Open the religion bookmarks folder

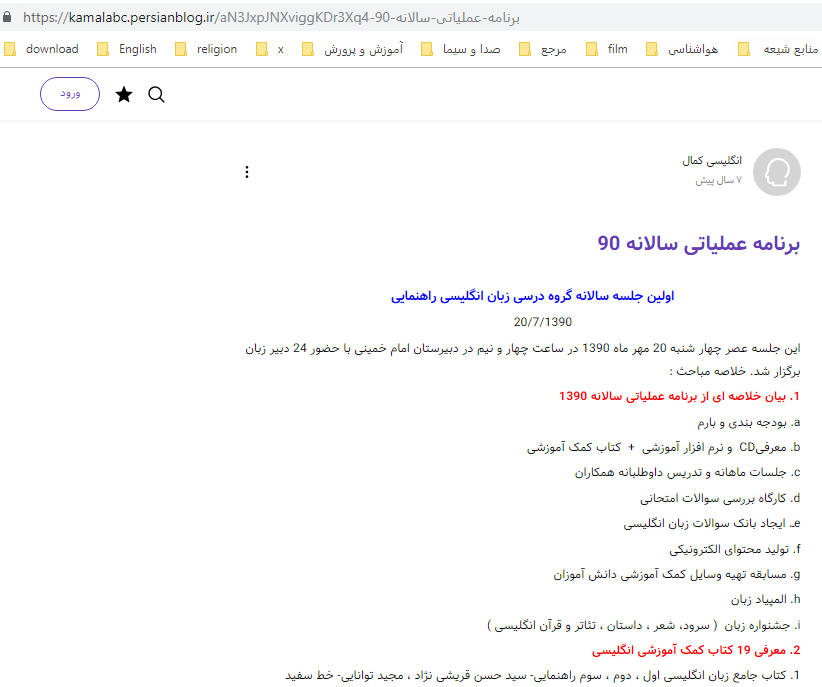(x=206, y=49)
